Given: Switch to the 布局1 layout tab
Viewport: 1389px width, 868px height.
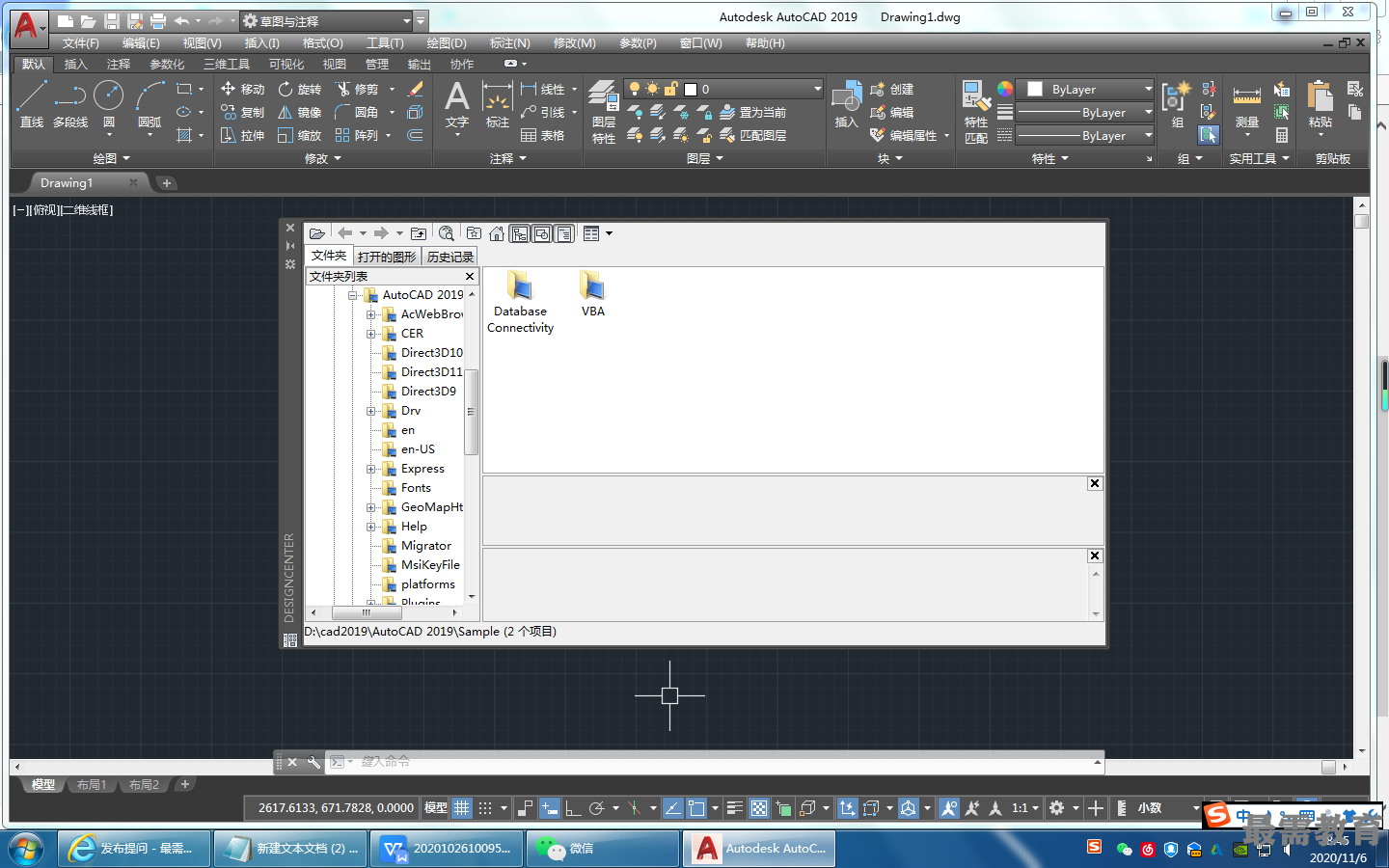Looking at the screenshot, I should (92, 785).
